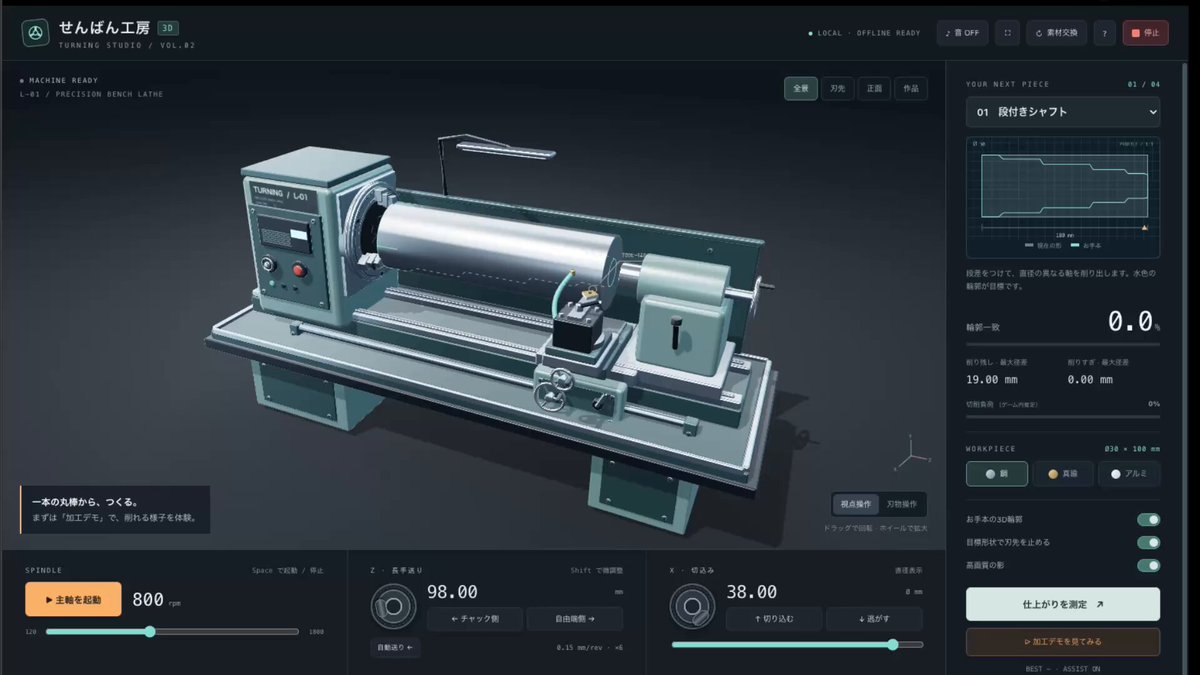Click ↑ 切り込む cut-in button
This screenshot has width=1200, height=675.
click(x=774, y=619)
